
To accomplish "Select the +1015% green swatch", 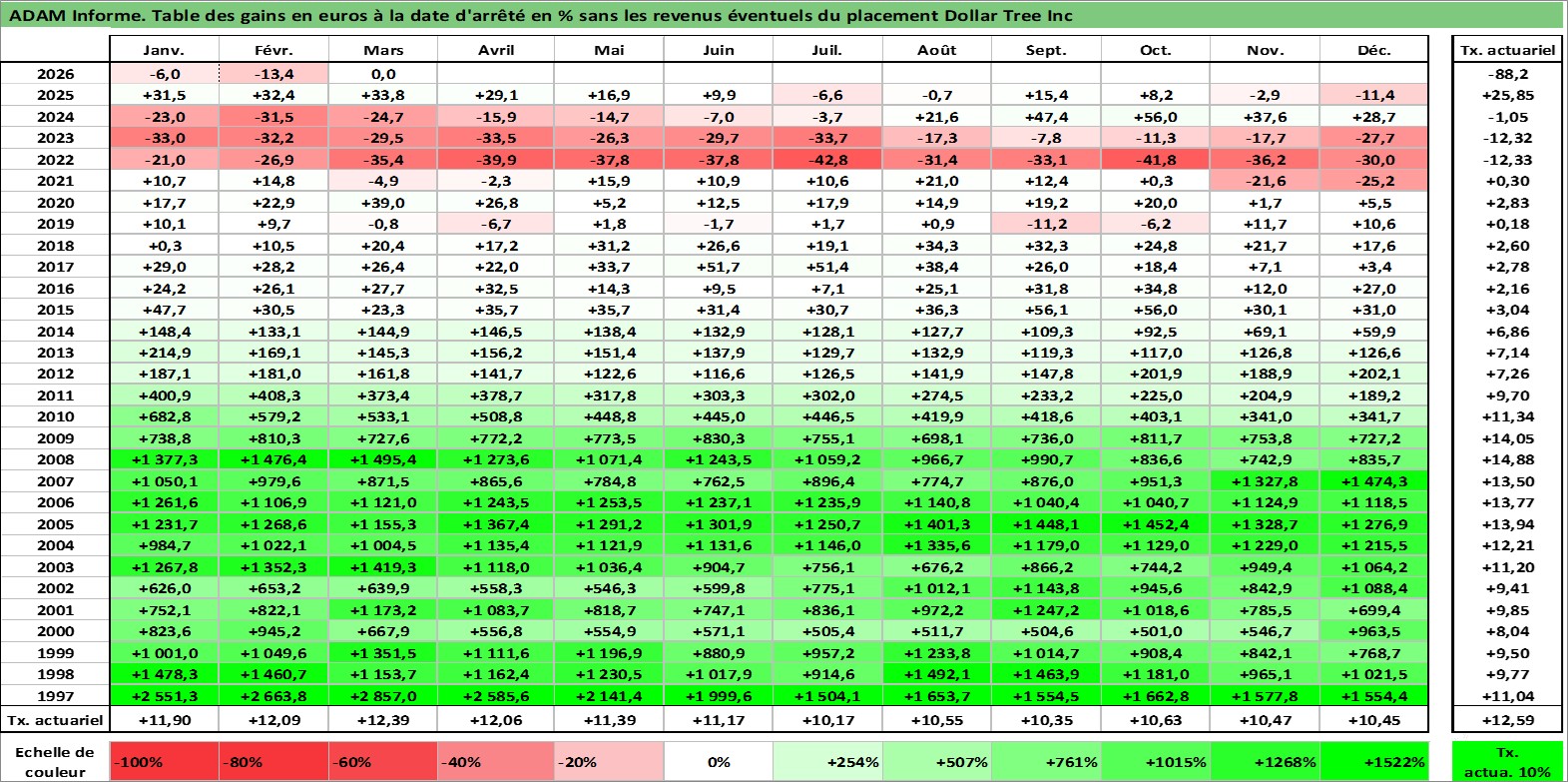I will [1156, 761].
